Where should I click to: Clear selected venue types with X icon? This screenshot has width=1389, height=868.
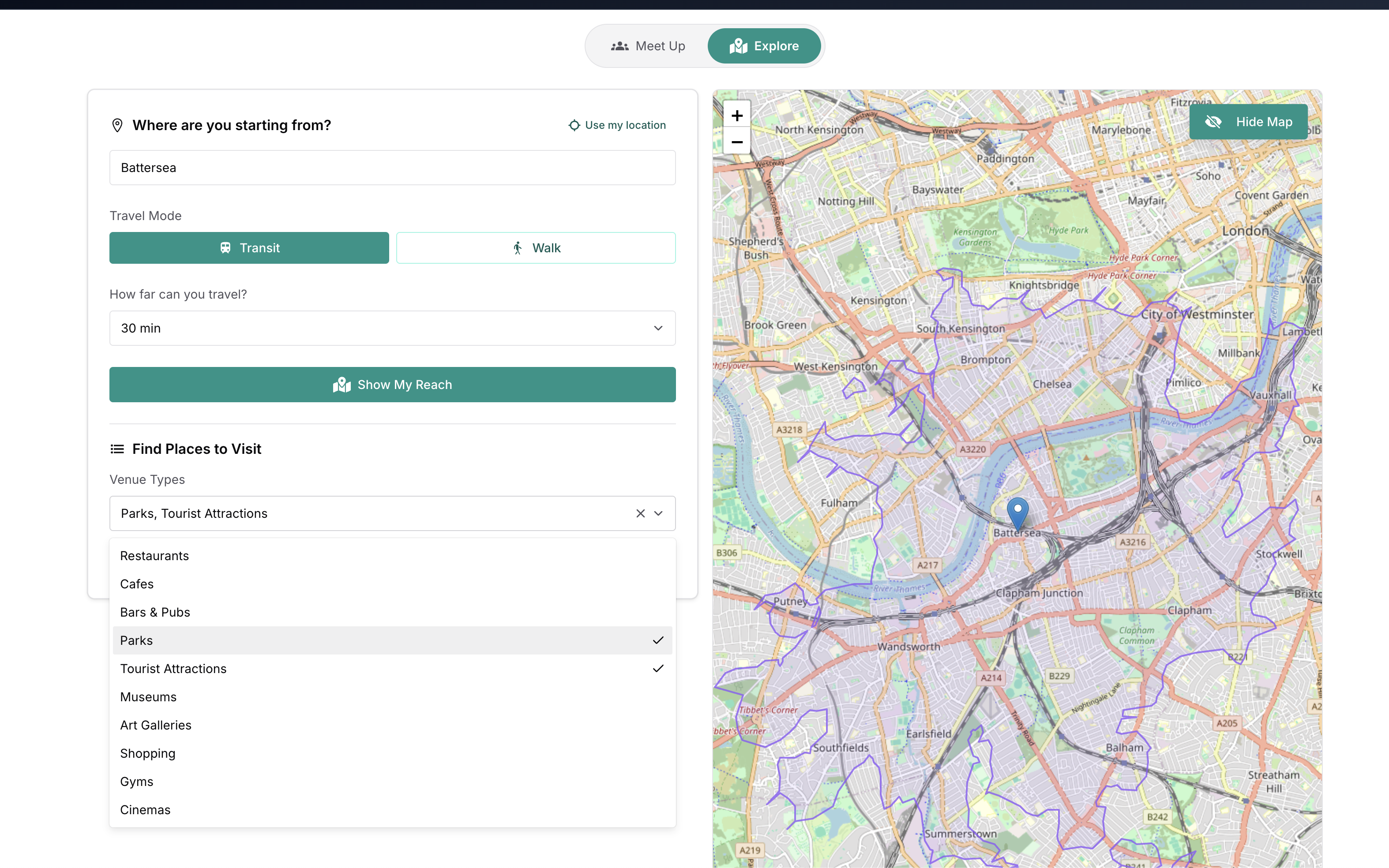pos(640,513)
